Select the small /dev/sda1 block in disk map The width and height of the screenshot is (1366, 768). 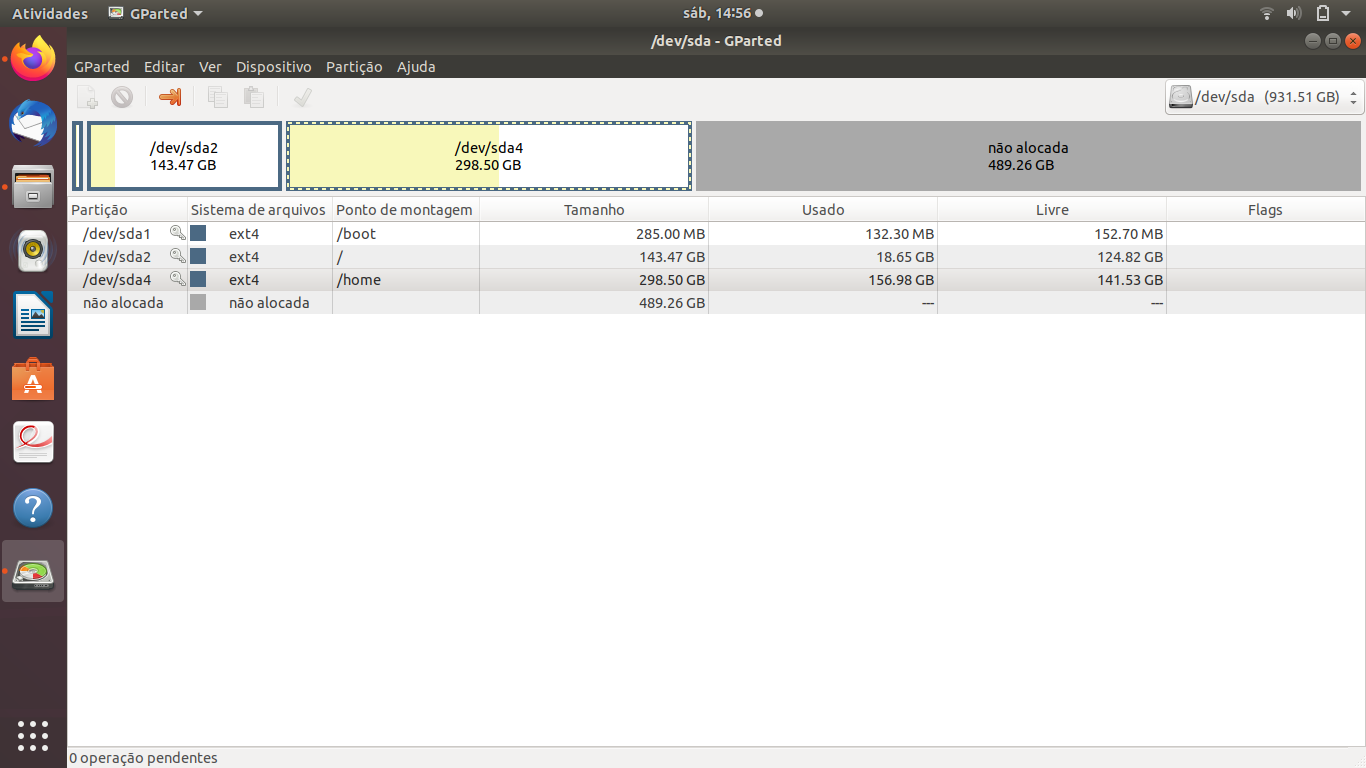(77, 156)
